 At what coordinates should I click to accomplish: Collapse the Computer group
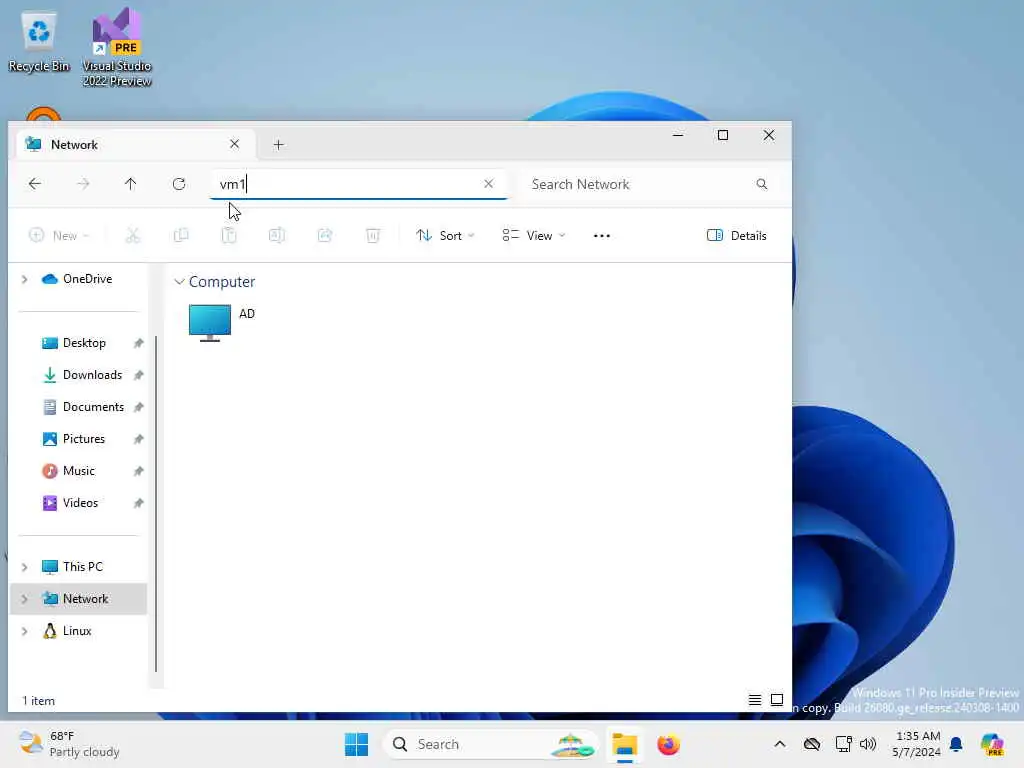pos(179,281)
